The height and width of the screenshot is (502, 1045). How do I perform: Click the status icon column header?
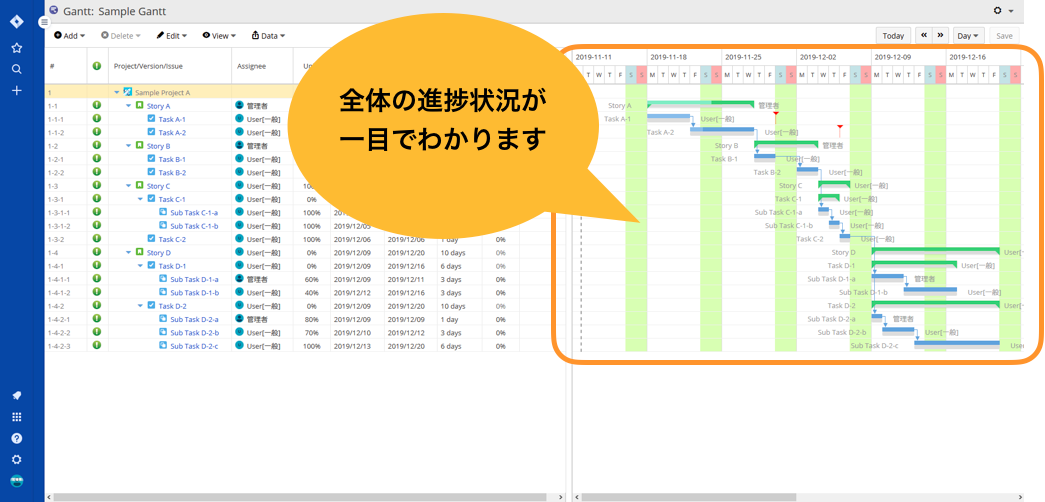tap(97, 65)
